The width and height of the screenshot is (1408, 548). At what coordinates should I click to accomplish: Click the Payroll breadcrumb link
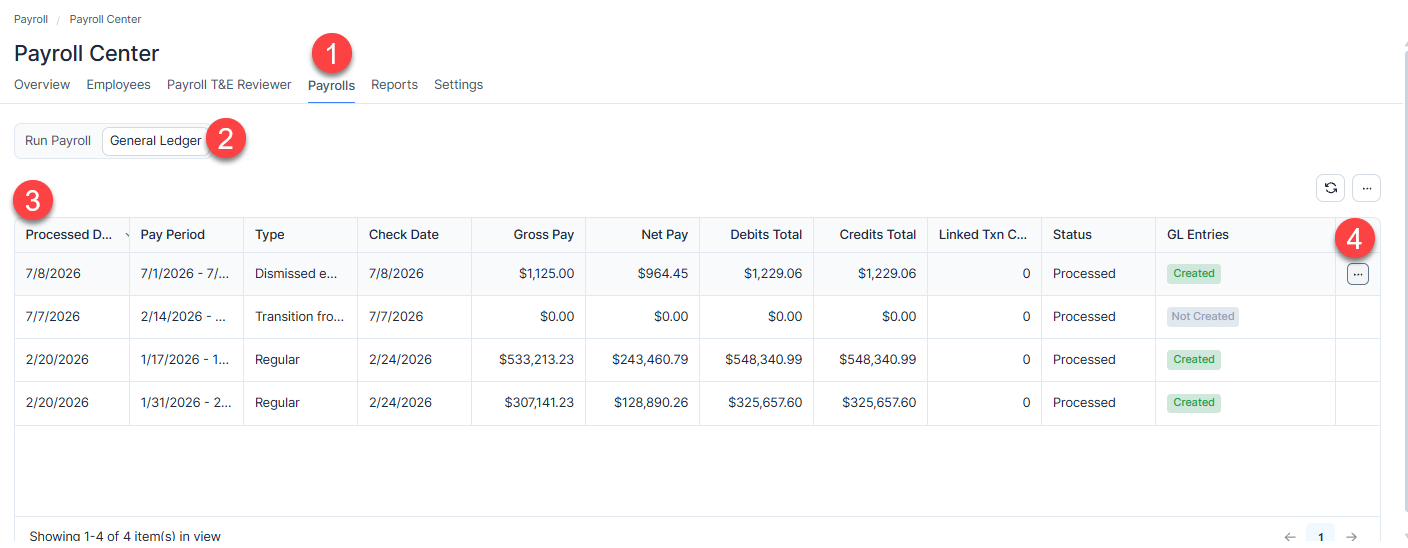[31, 19]
